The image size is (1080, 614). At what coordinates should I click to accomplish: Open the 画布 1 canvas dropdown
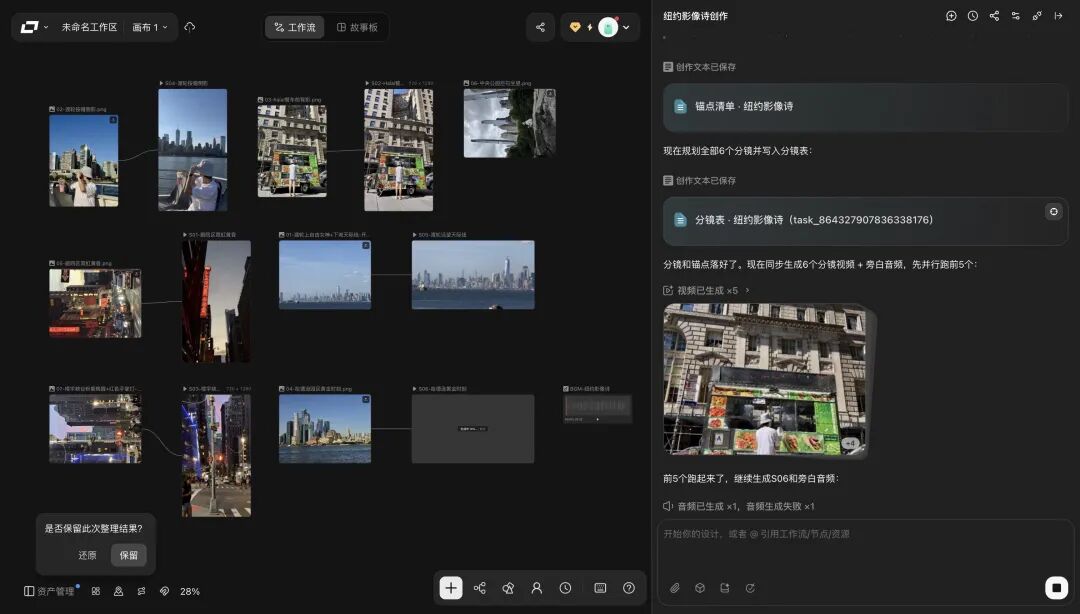click(x=149, y=27)
